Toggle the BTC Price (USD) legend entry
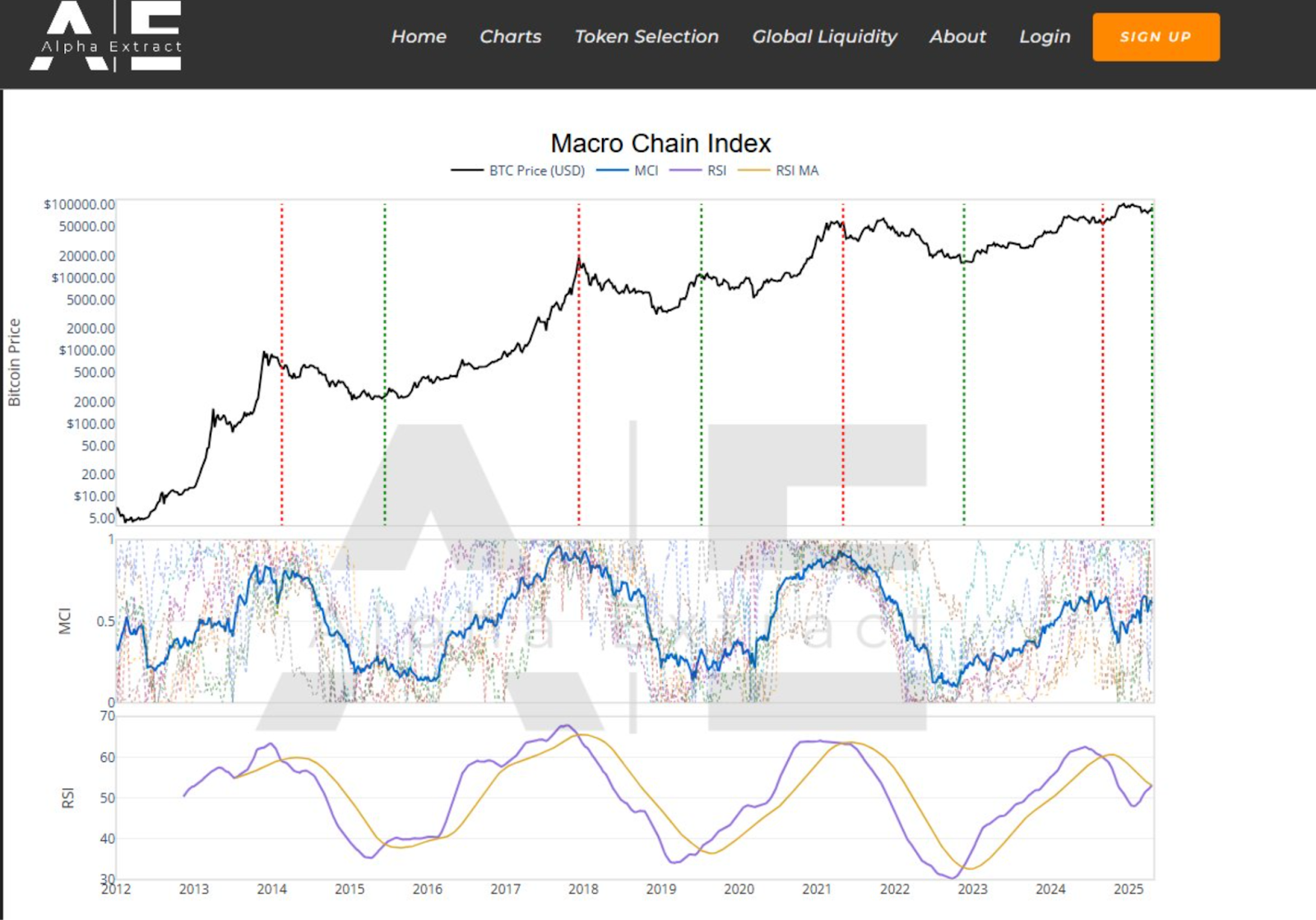The width and height of the screenshot is (1316, 920). [x=518, y=170]
